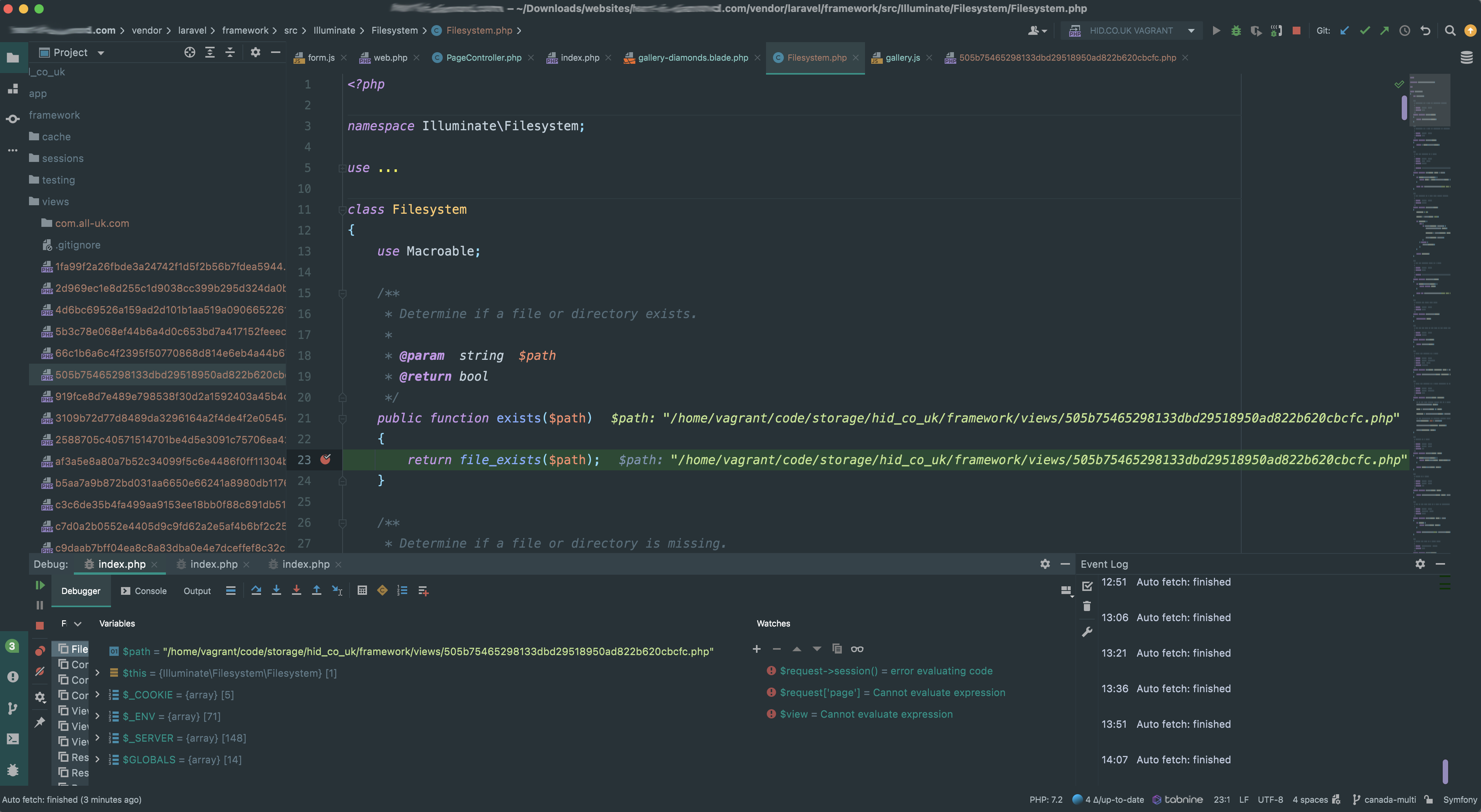Click Illuminate in the breadcrumb path
Viewport: 1481px width, 812px height.
point(334,31)
